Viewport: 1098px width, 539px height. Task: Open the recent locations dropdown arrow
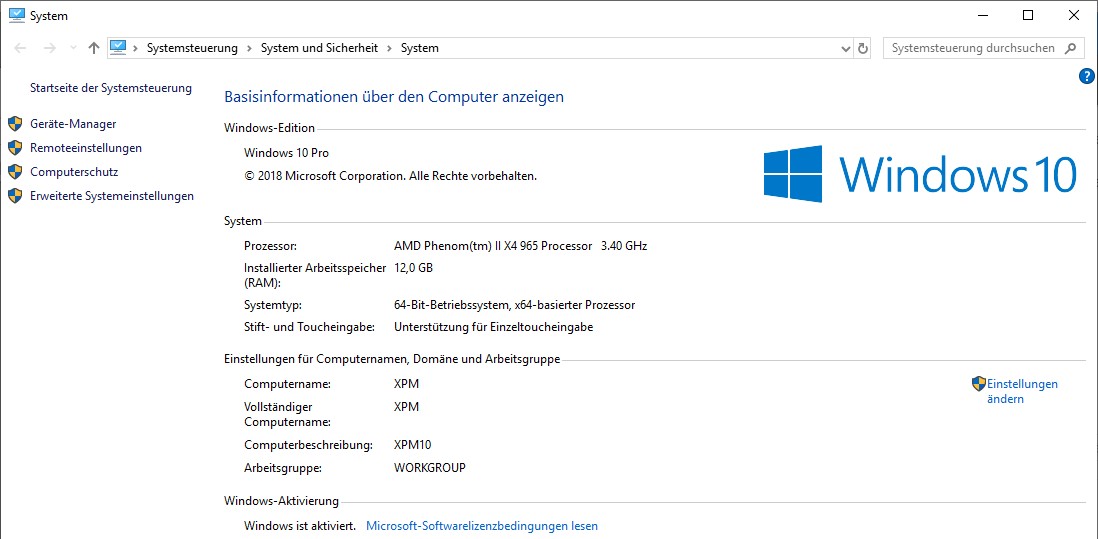point(74,48)
